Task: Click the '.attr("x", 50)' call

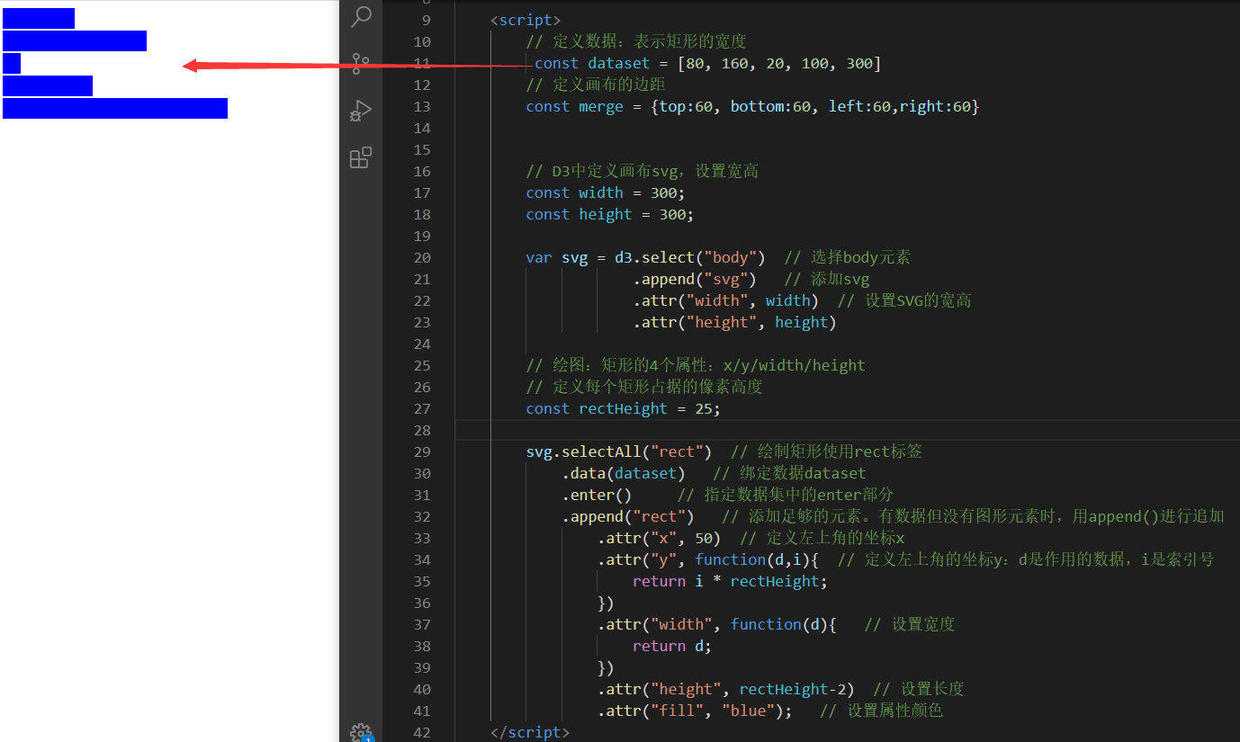Action: (x=659, y=538)
